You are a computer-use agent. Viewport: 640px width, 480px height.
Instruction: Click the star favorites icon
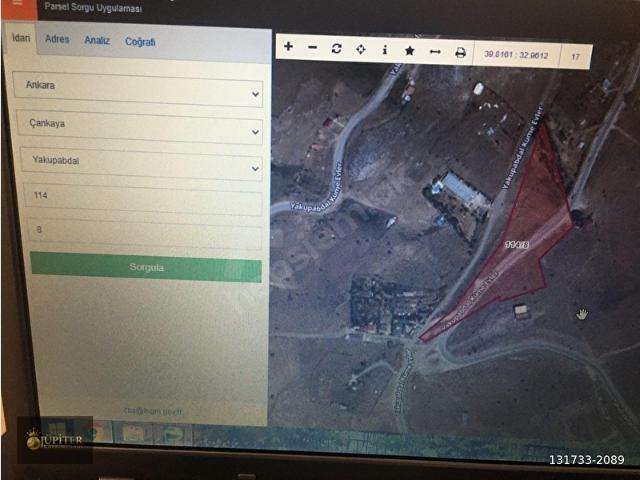click(x=409, y=50)
